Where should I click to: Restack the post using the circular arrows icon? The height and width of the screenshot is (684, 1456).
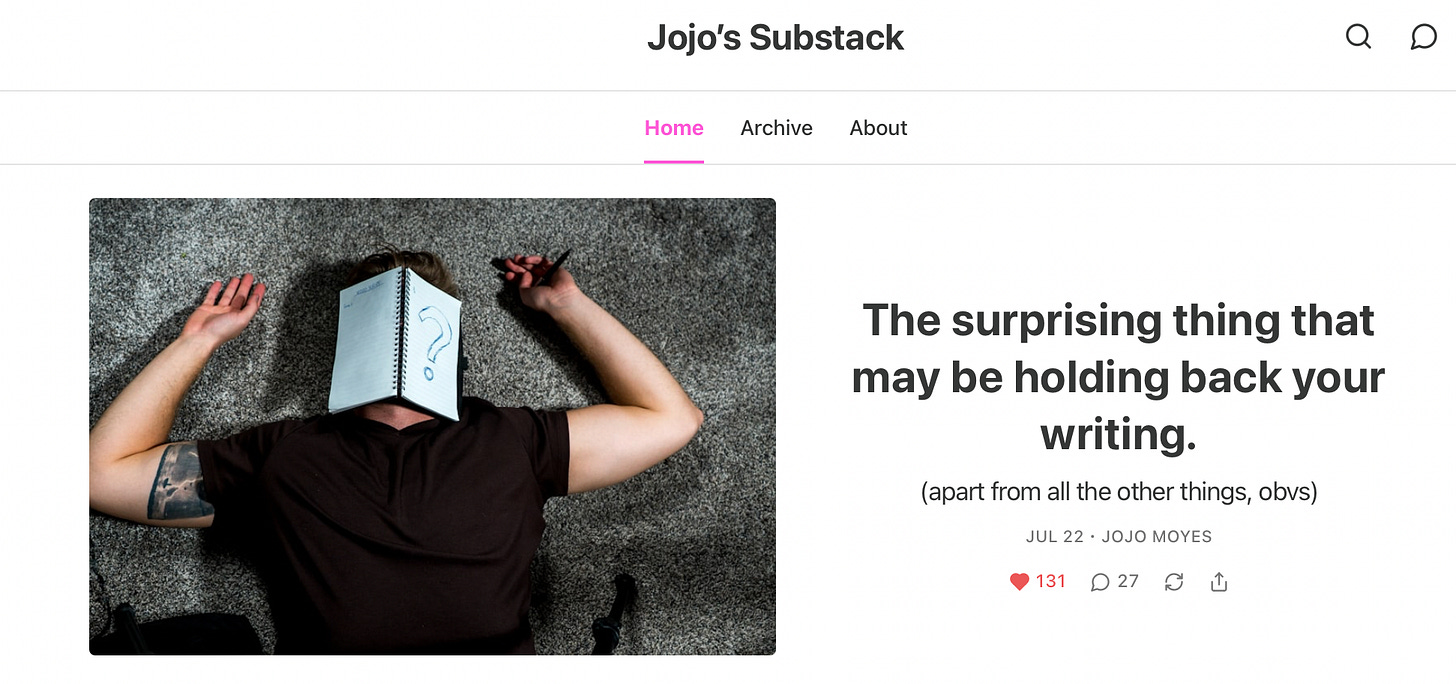(1174, 582)
